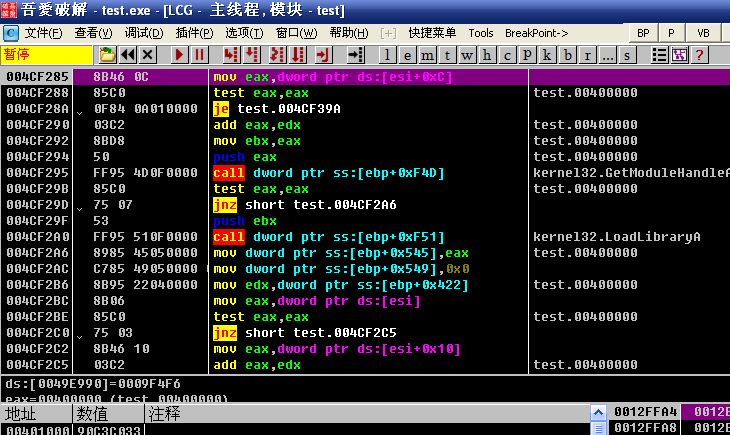Image resolution: width=730 pixels, height=435 pixels.
Task: Open the 插件(P) menu
Action: point(194,33)
